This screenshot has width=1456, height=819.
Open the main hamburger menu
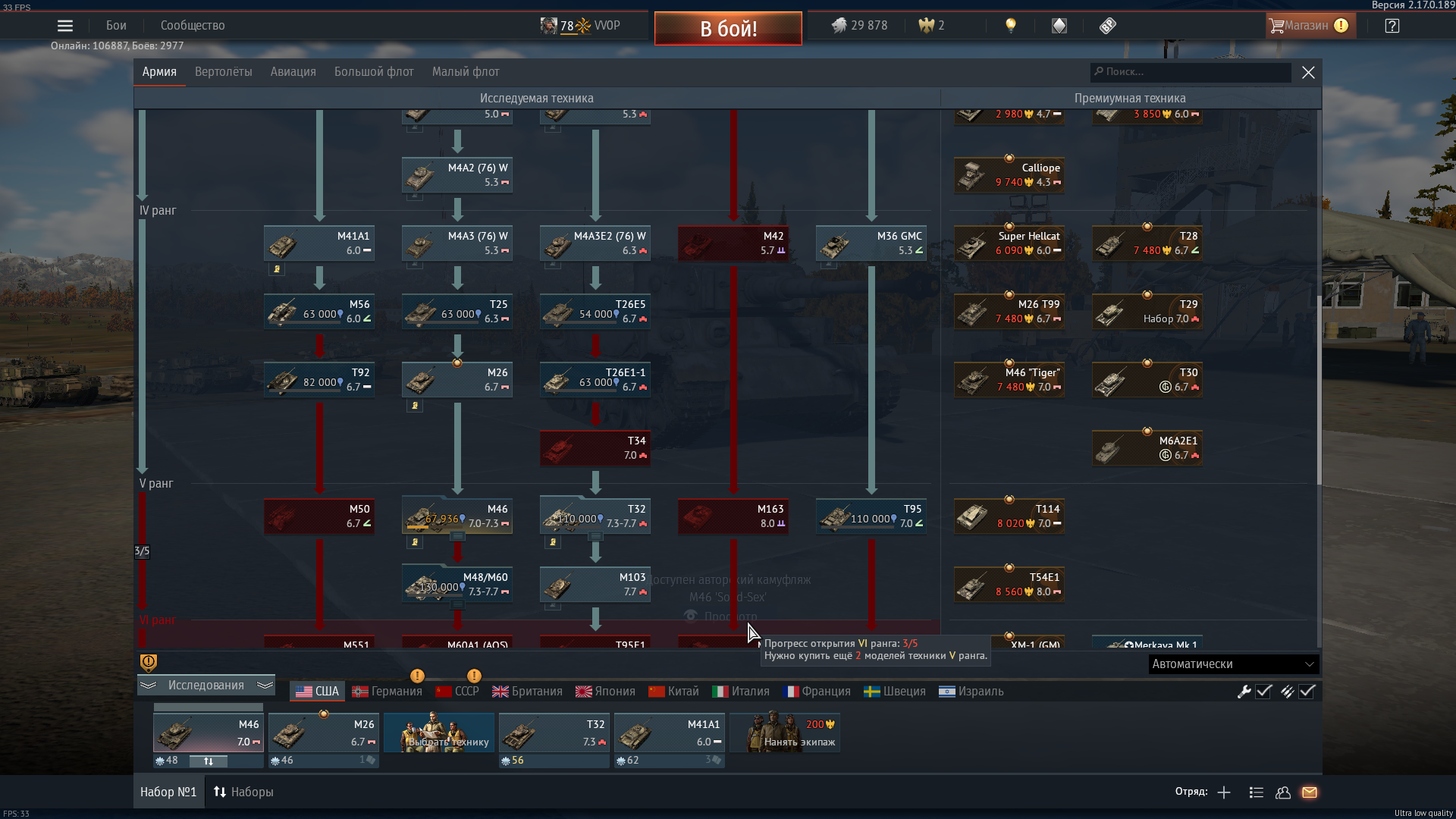(x=65, y=26)
